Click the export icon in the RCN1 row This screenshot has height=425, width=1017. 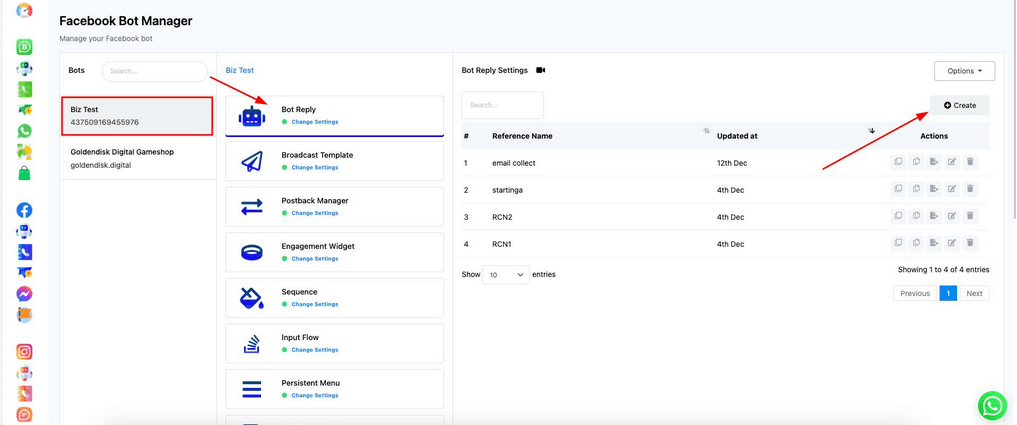click(934, 243)
